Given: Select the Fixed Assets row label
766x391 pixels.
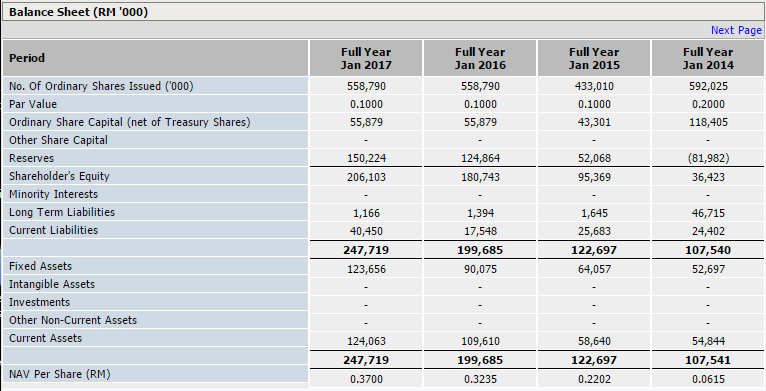Looking at the screenshot, I should click(41, 266).
